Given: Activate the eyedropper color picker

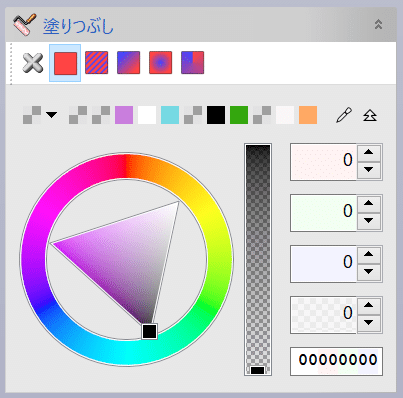Looking at the screenshot, I should pos(344,115).
